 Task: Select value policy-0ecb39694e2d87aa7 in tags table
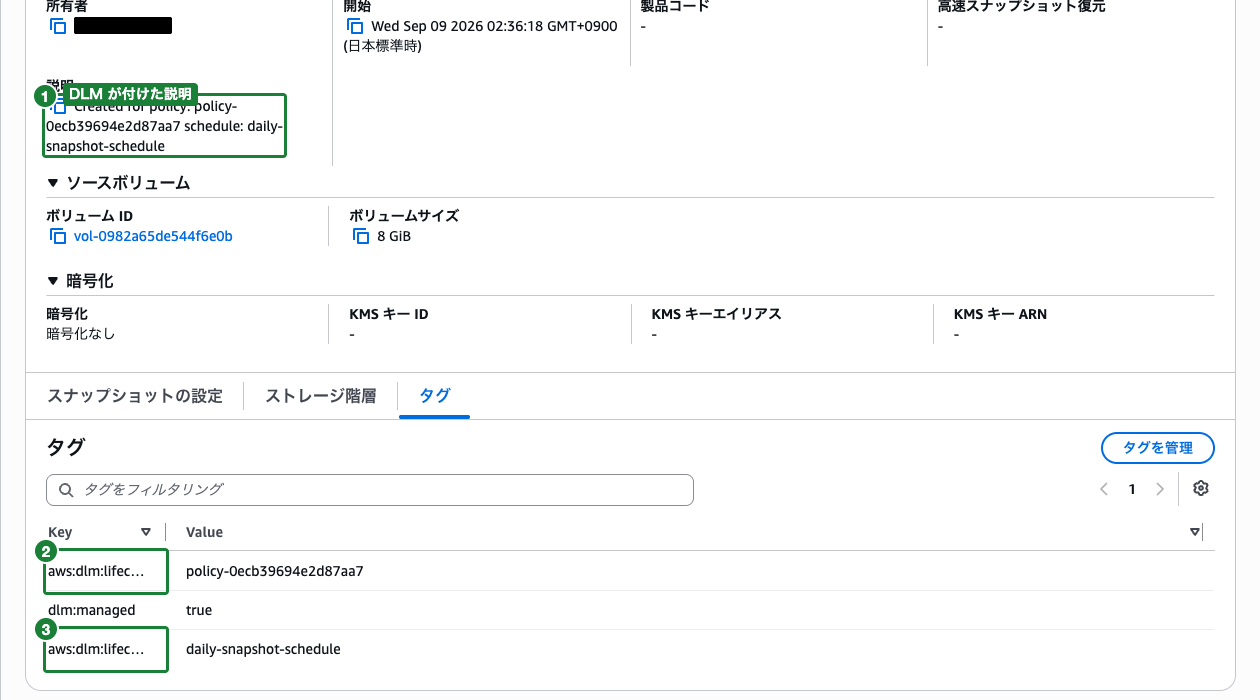[275, 572]
